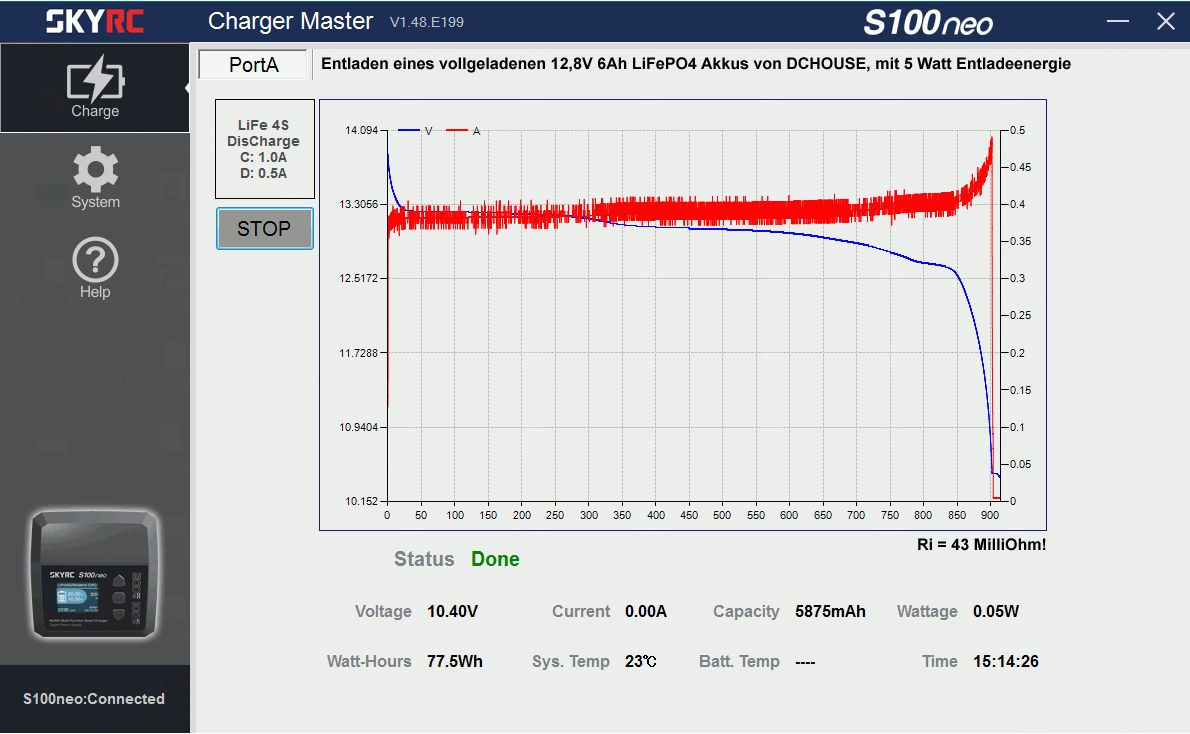The width and height of the screenshot is (1190, 734).
Task: Click the blue V voltage legend entry
Action: click(415, 131)
